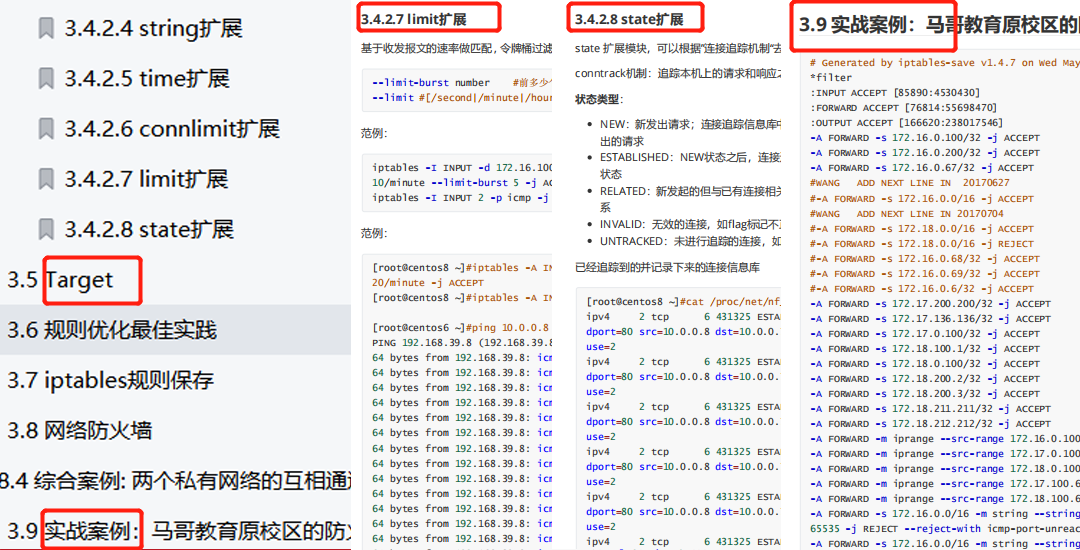Click the bookmark icon beside 3.4.2.7 limit扩展
The image size is (1080, 550).
pos(45,179)
